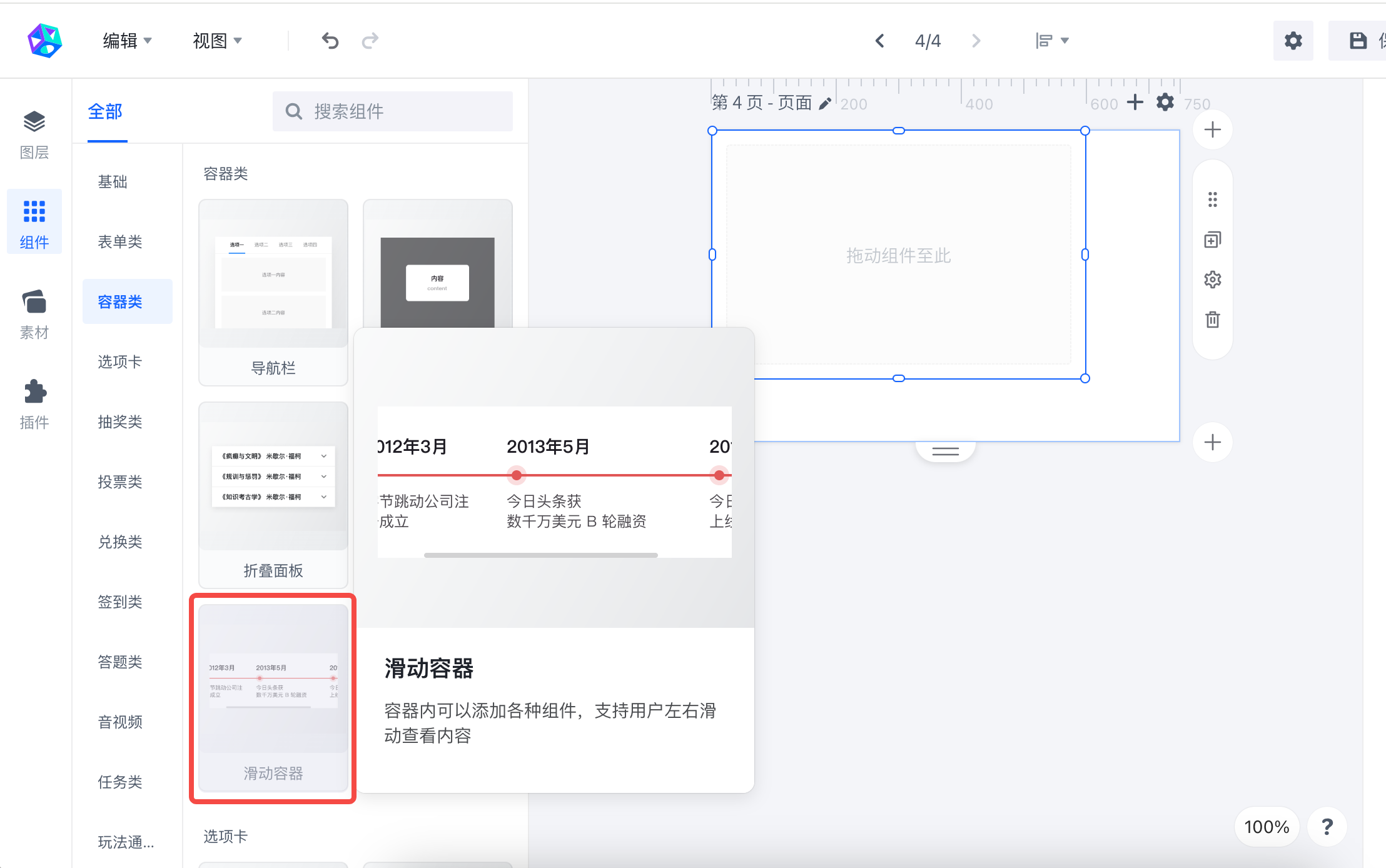Click the page bottom resize handle bar

click(945, 451)
